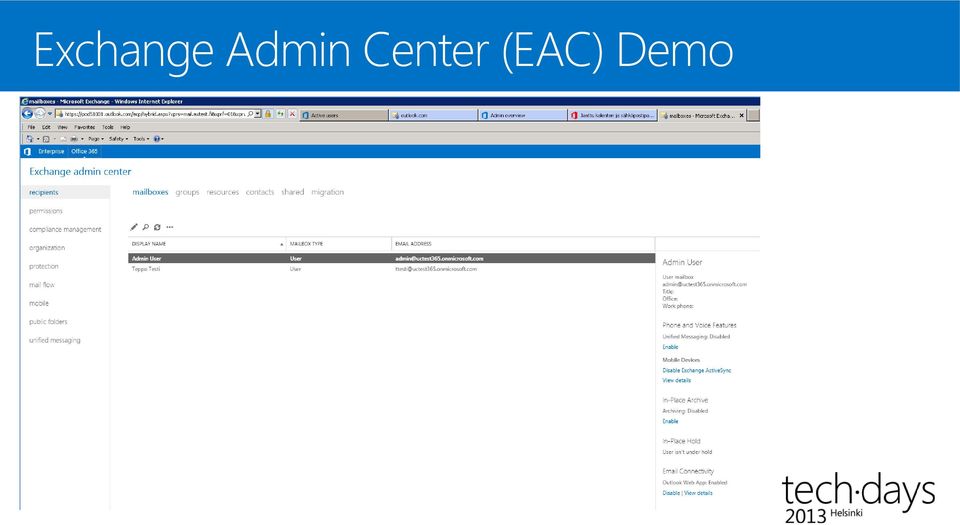The image size is (960, 525).
Task: Open the protection section in the sidebar
Action: [43, 266]
